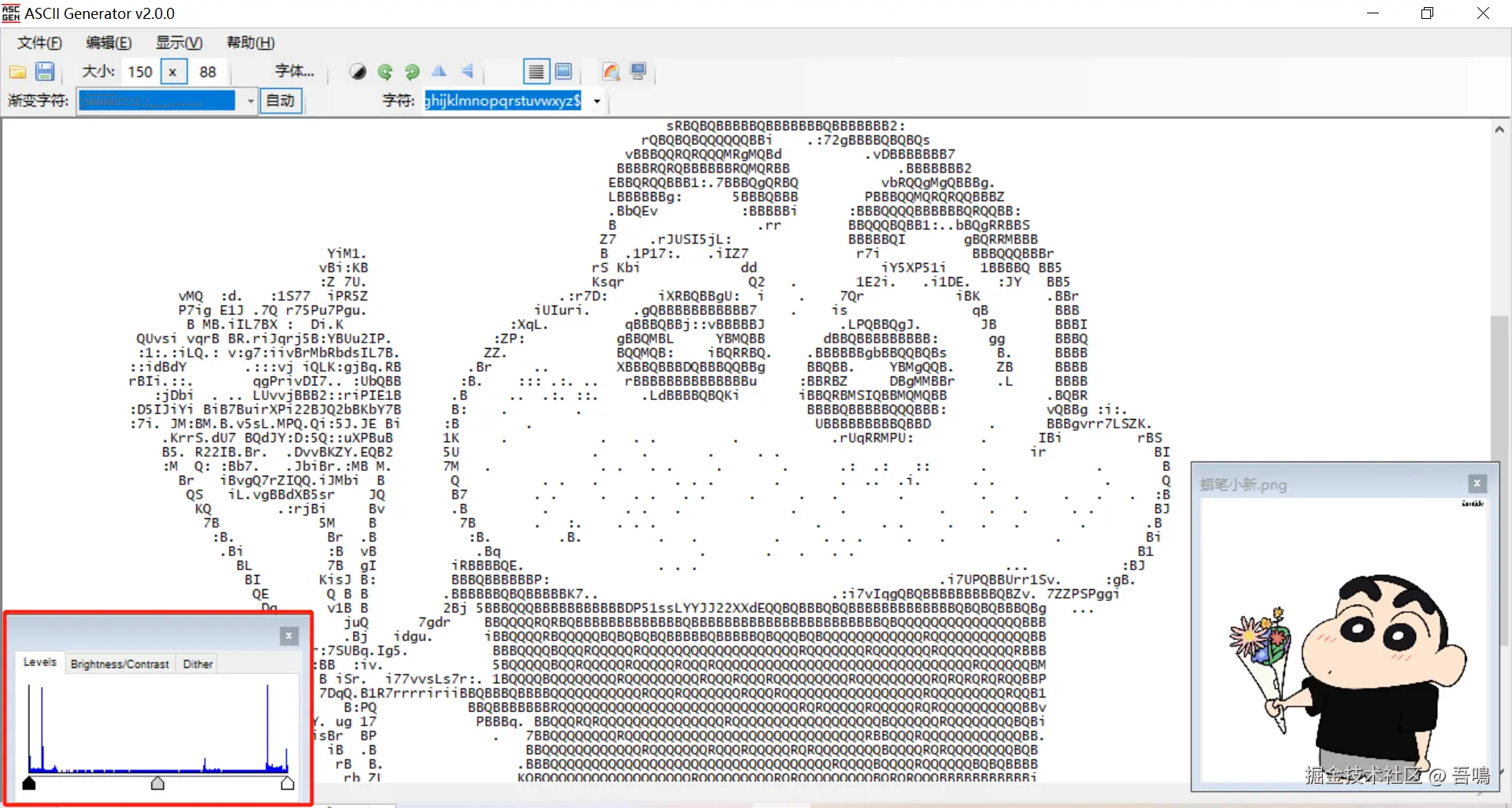The height and width of the screenshot is (808, 1512).
Task: Select the Levels tab
Action: [40, 662]
